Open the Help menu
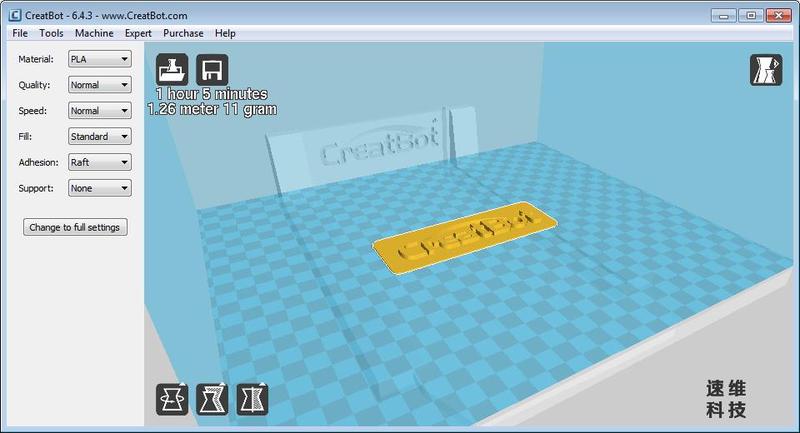Screen dimensions: 800x433 tap(225, 33)
